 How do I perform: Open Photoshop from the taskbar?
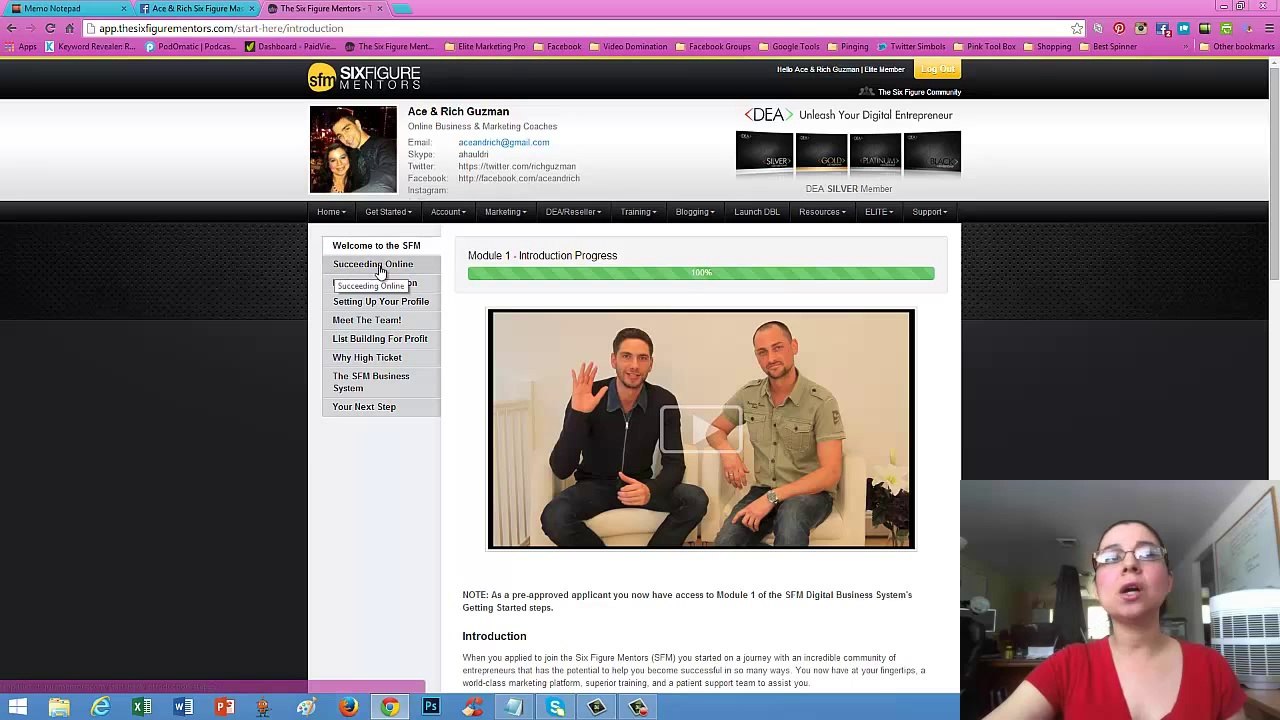pos(431,708)
